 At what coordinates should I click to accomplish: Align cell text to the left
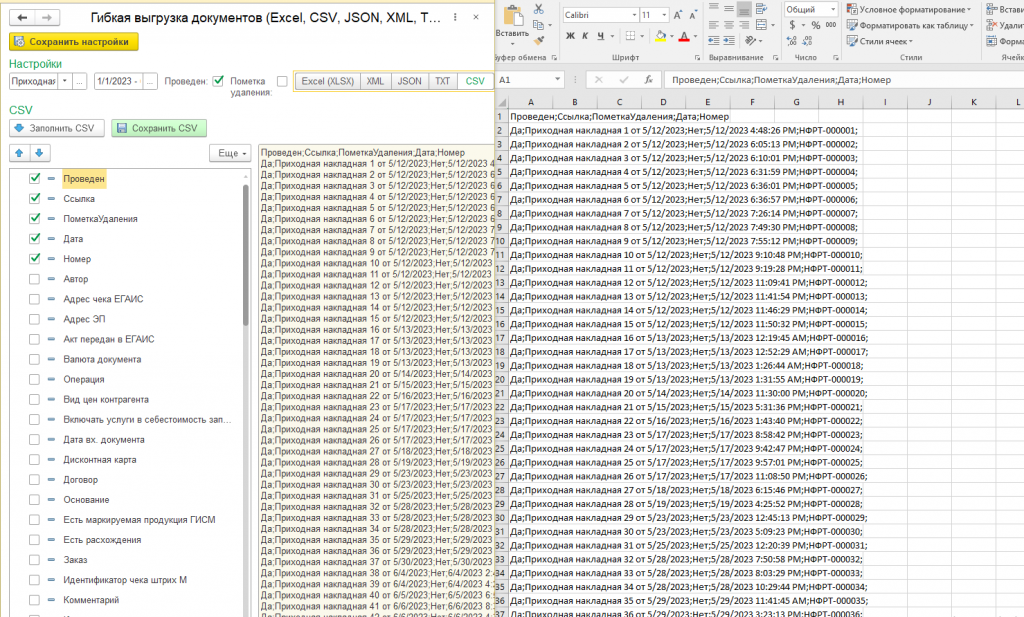point(713,25)
